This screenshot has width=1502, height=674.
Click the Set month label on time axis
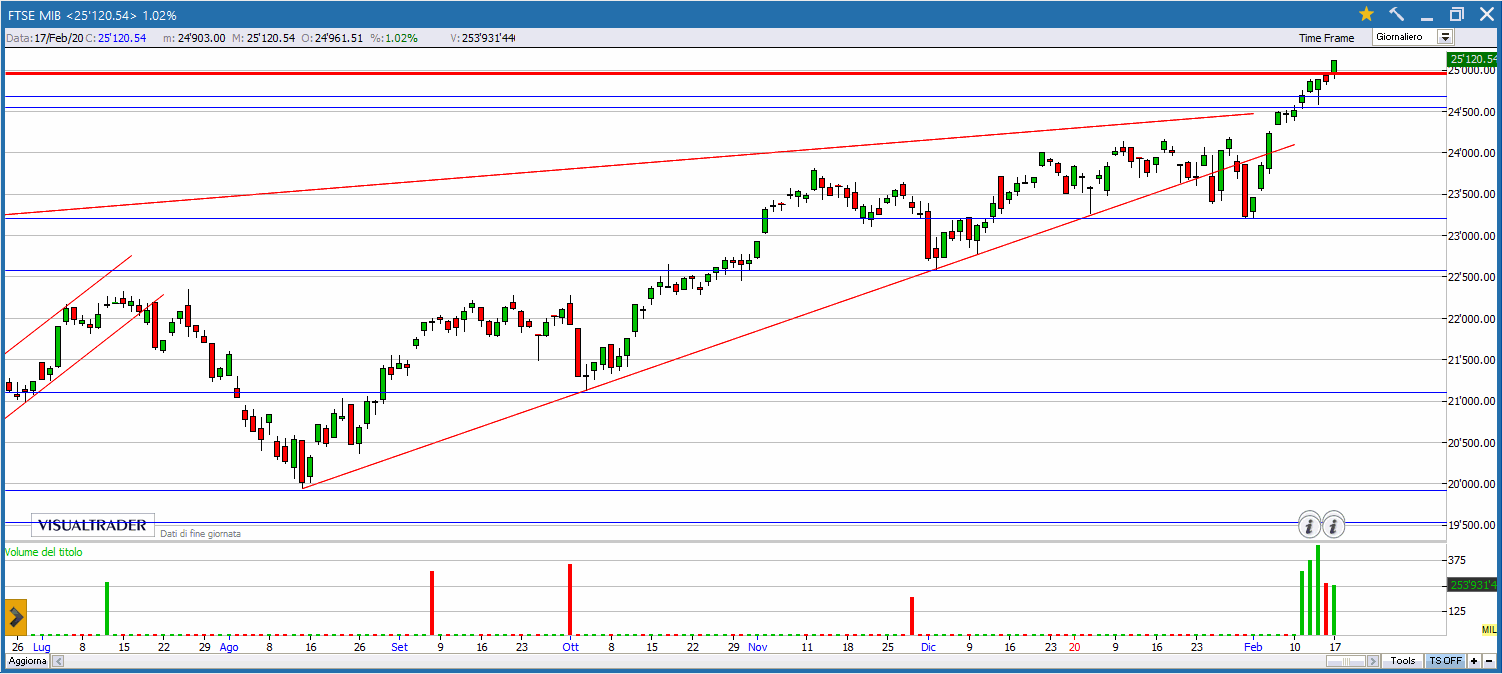(399, 647)
